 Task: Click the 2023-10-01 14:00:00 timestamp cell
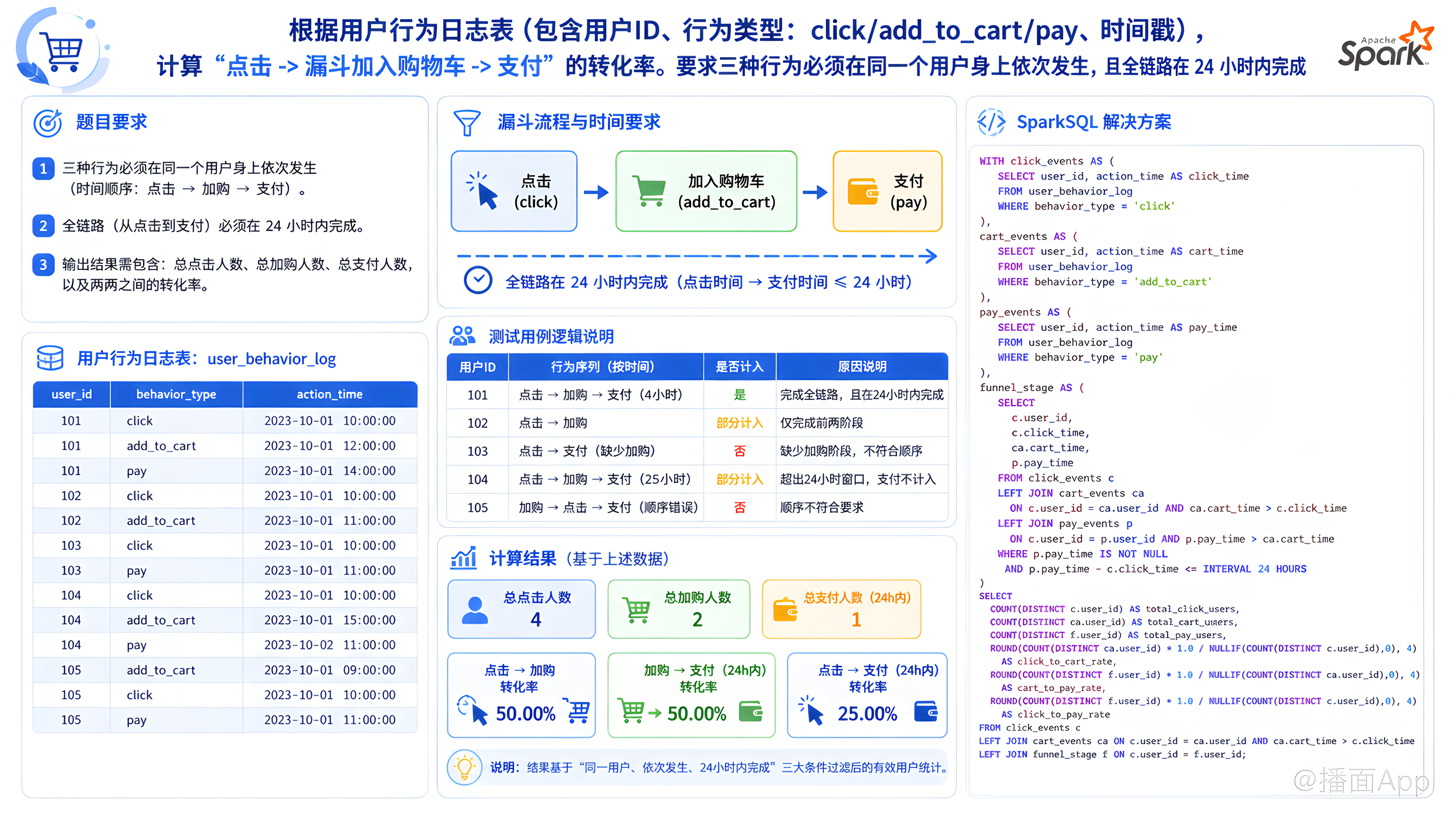click(x=330, y=470)
